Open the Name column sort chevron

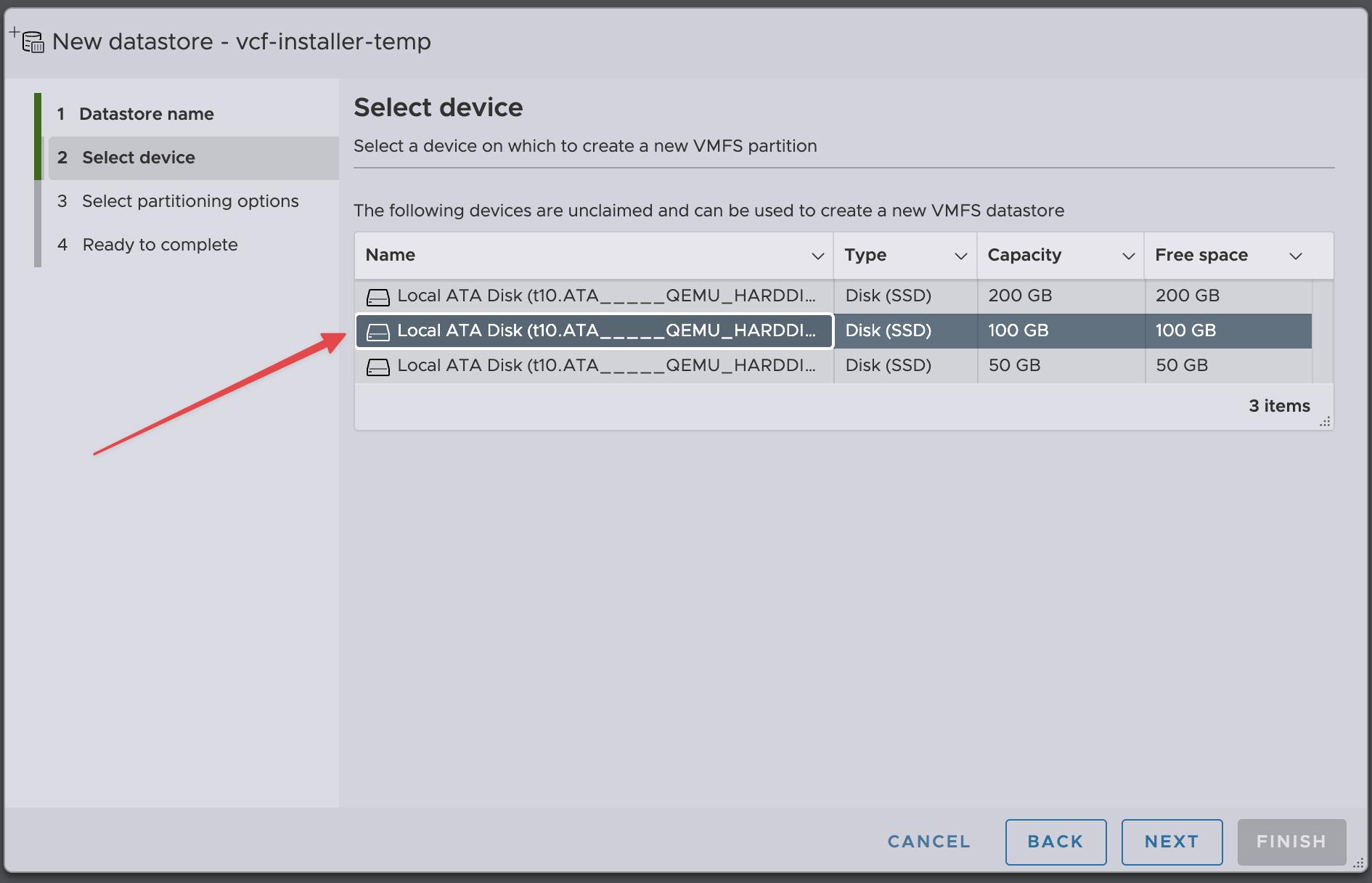pos(817,256)
